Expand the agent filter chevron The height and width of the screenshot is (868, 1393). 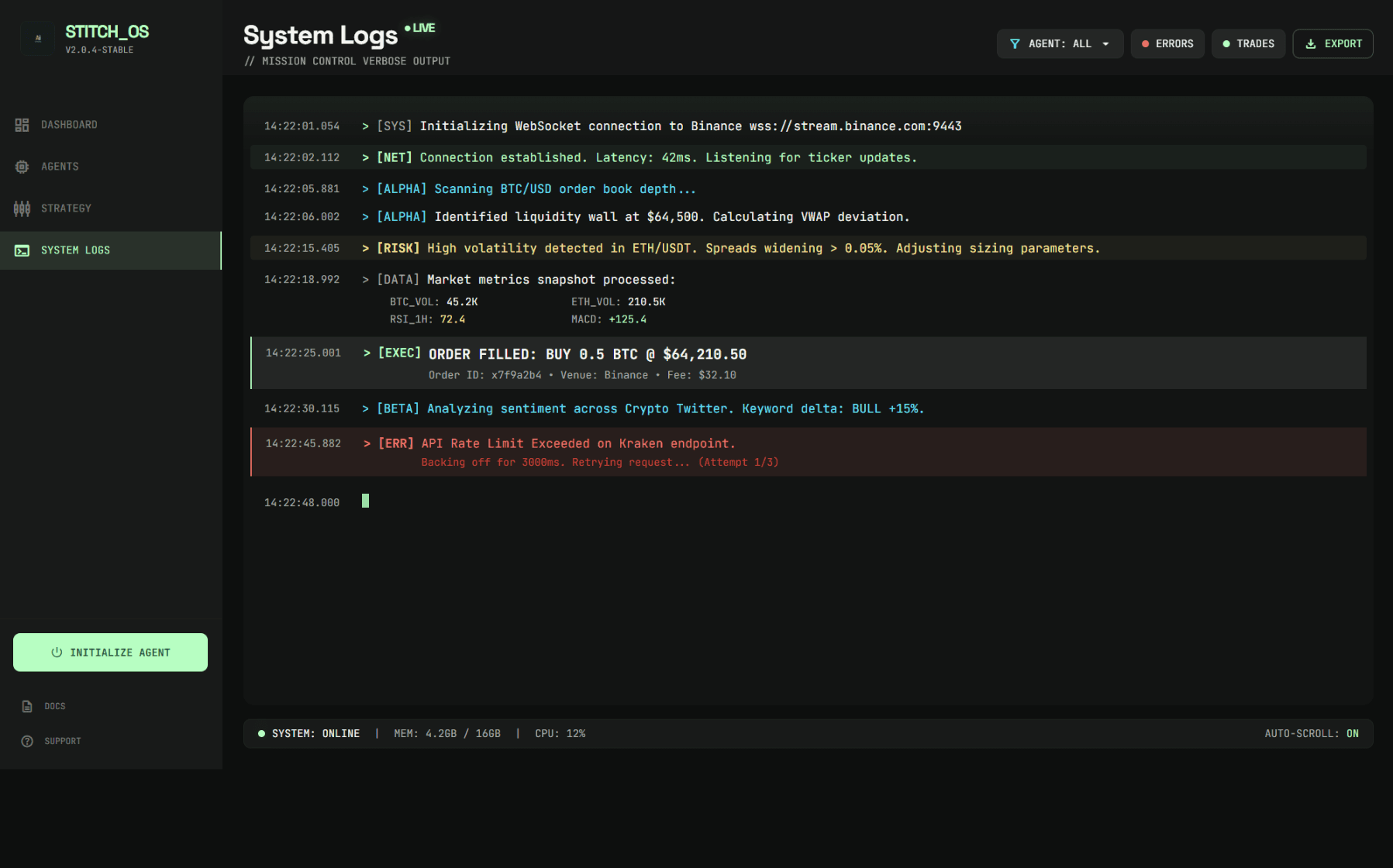click(x=1105, y=43)
